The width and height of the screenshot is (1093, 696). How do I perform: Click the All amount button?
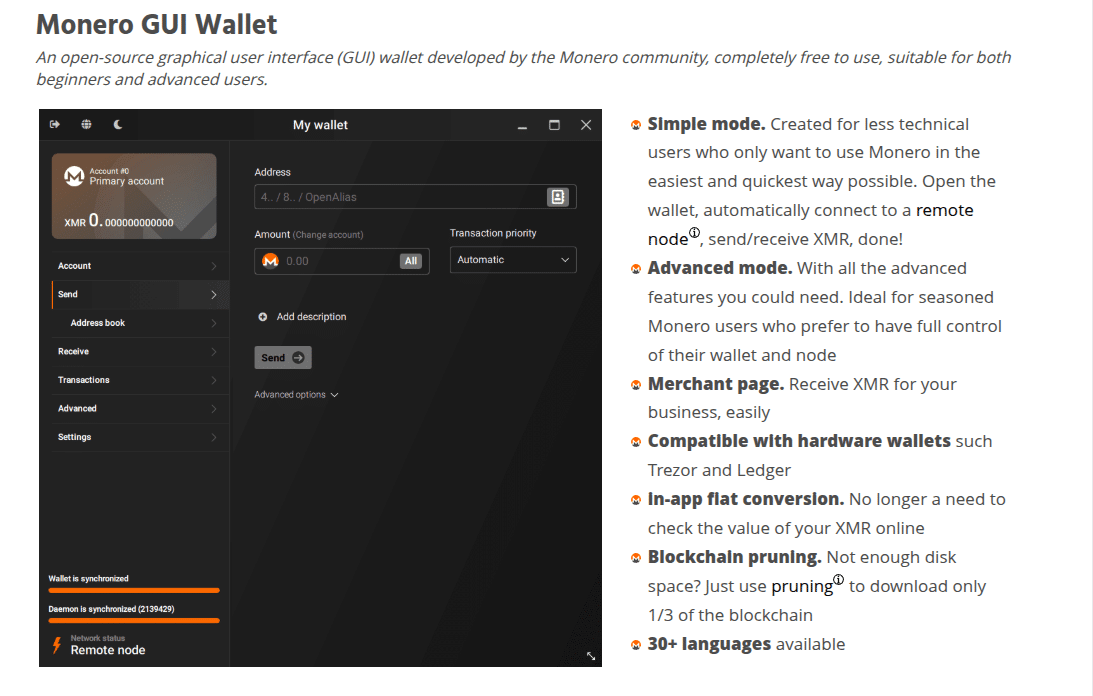410,261
